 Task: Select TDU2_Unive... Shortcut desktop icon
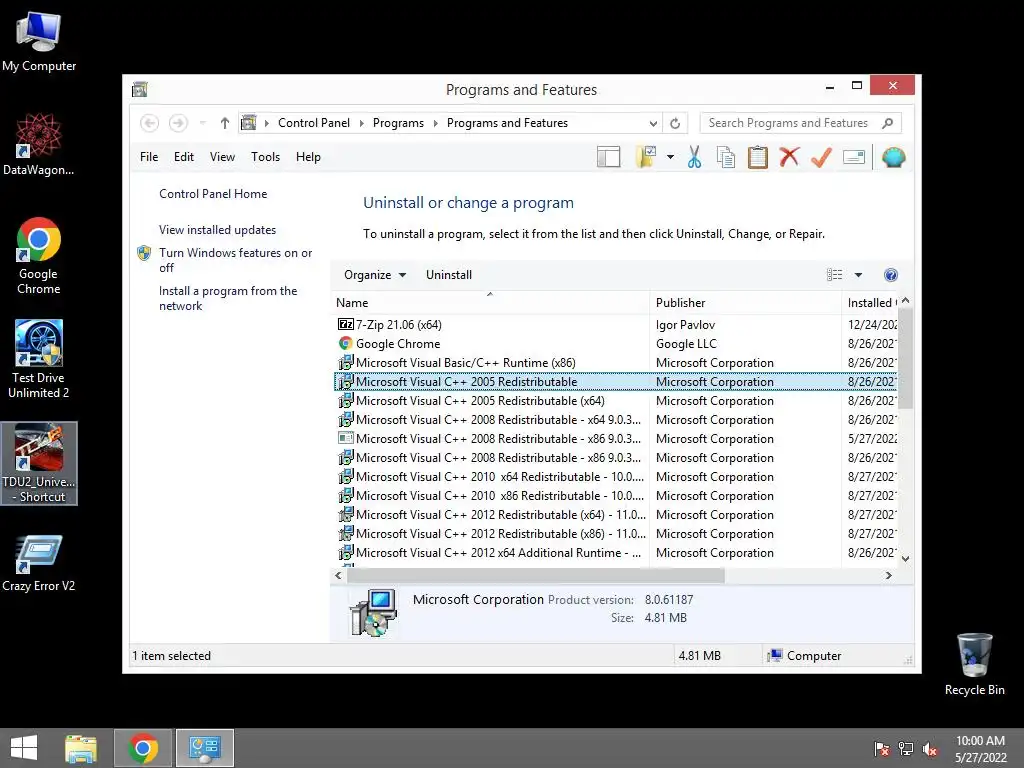[x=39, y=463]
